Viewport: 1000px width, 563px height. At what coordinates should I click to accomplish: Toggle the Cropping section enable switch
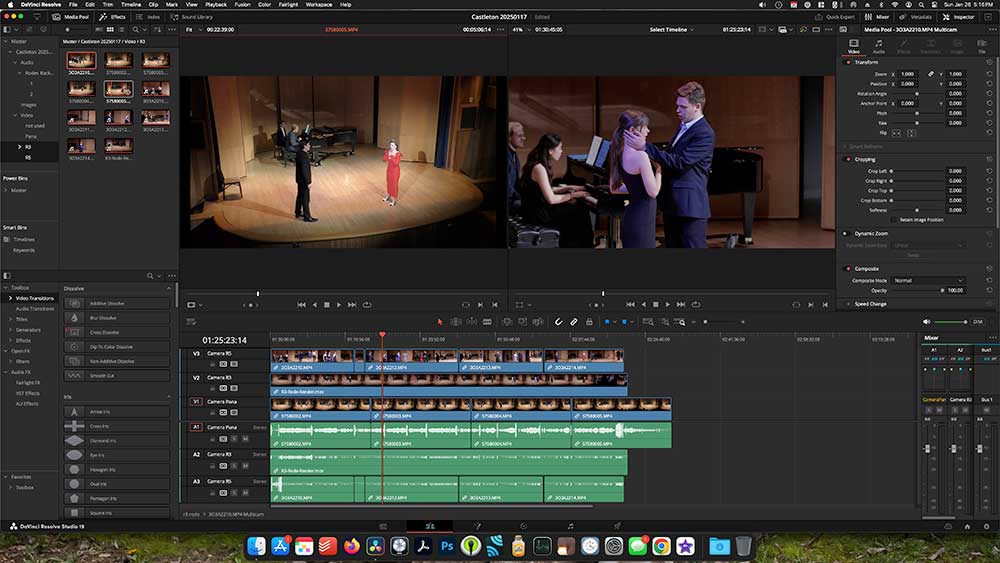coord(848,159)
